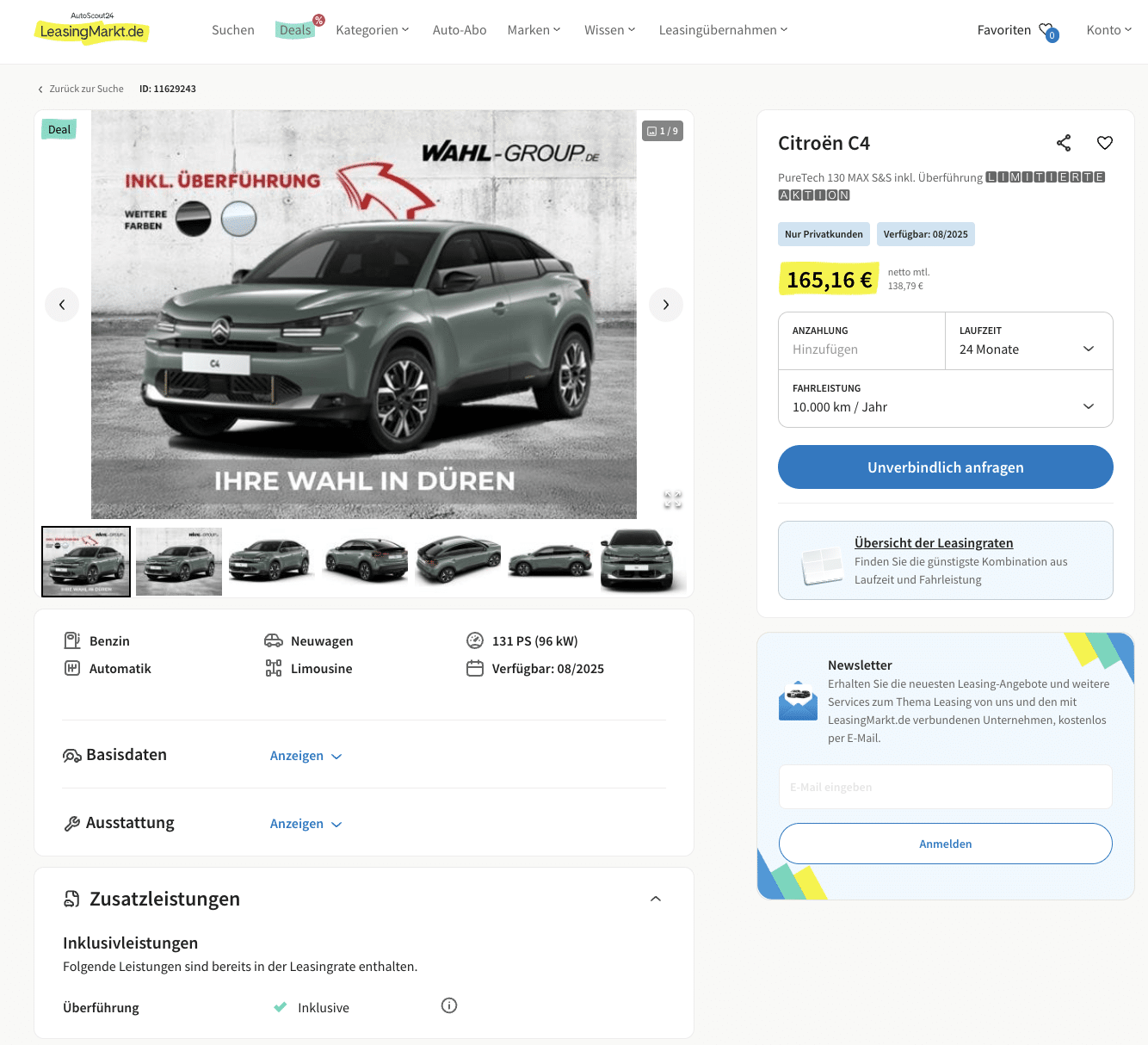Open the Marken dropdown menu
Image resolution: width=1148 pixels, height=1045 pixels.
[534, 30]
